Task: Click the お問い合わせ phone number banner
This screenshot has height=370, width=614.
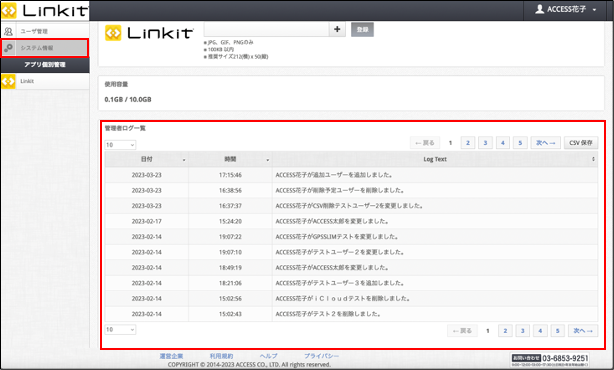Action: [x=550, y=360]
